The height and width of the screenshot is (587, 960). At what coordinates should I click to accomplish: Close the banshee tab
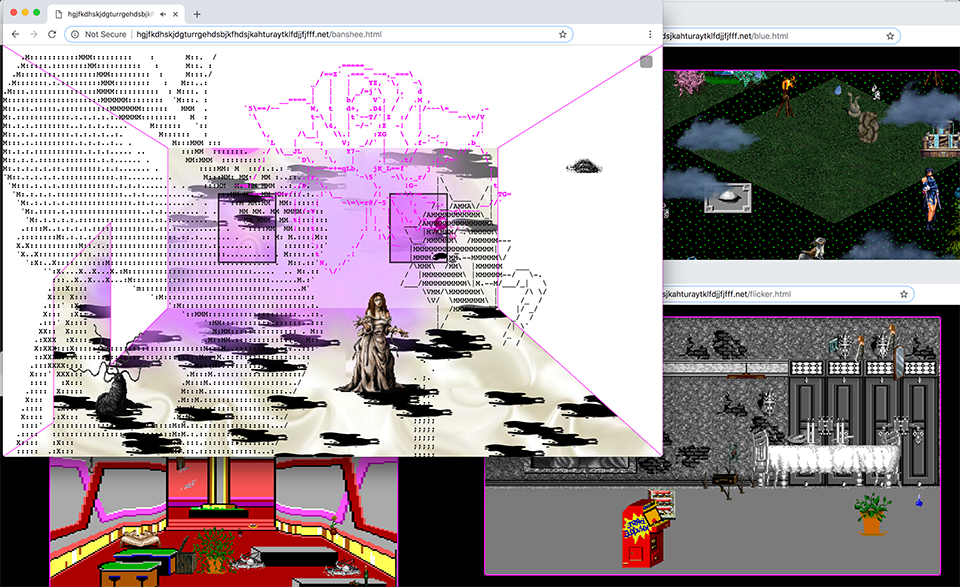177,14
